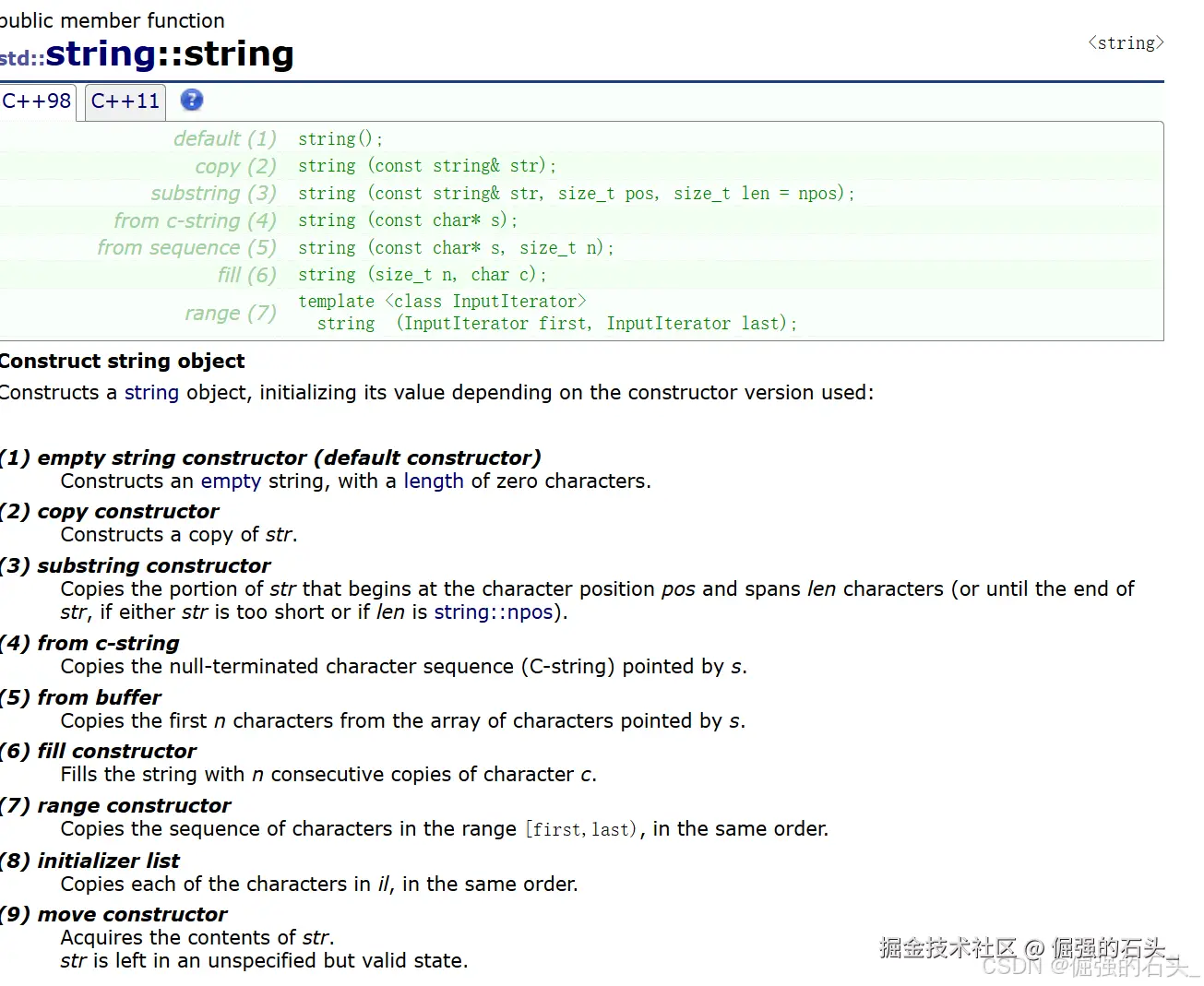Click heading (6) fill constructor
1204x986 pixels.
tap(98, 752)
